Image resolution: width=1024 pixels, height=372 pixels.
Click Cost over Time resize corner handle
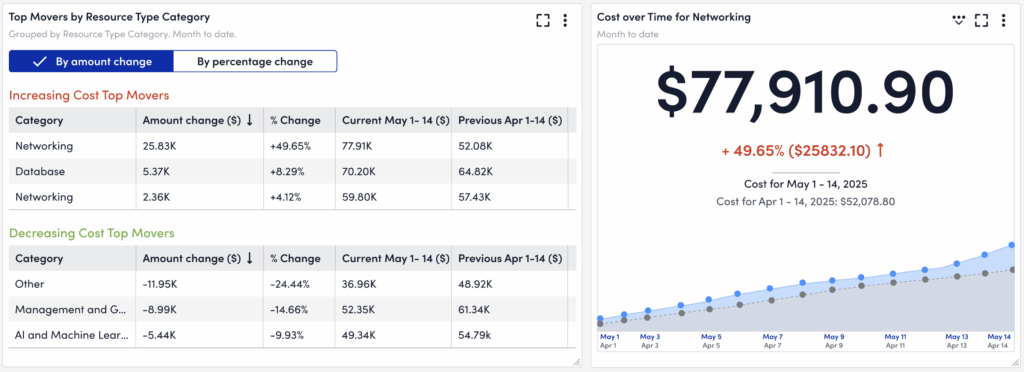(1014, 361)
